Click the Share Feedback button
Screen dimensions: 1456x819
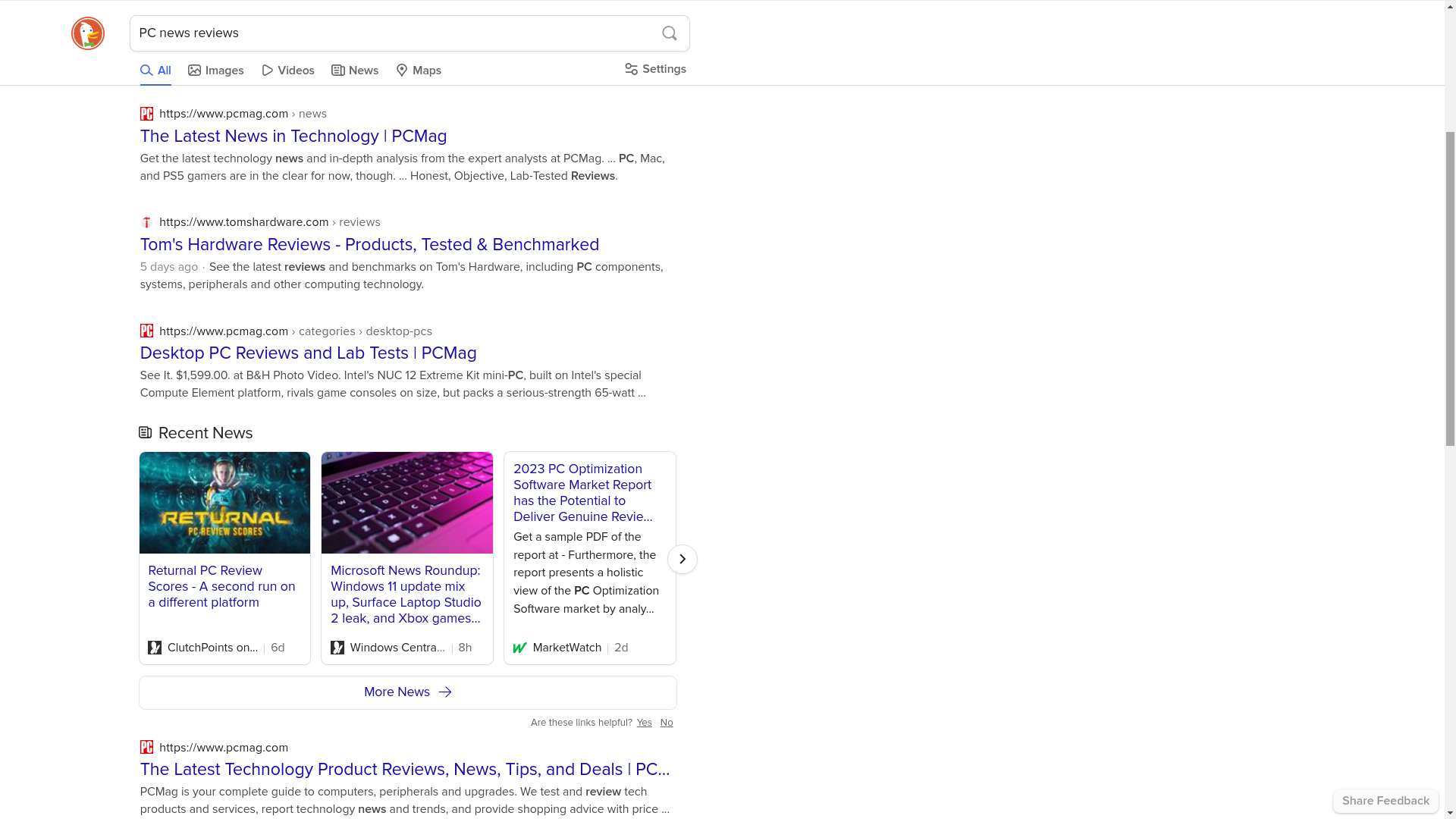coord(1385,801)
